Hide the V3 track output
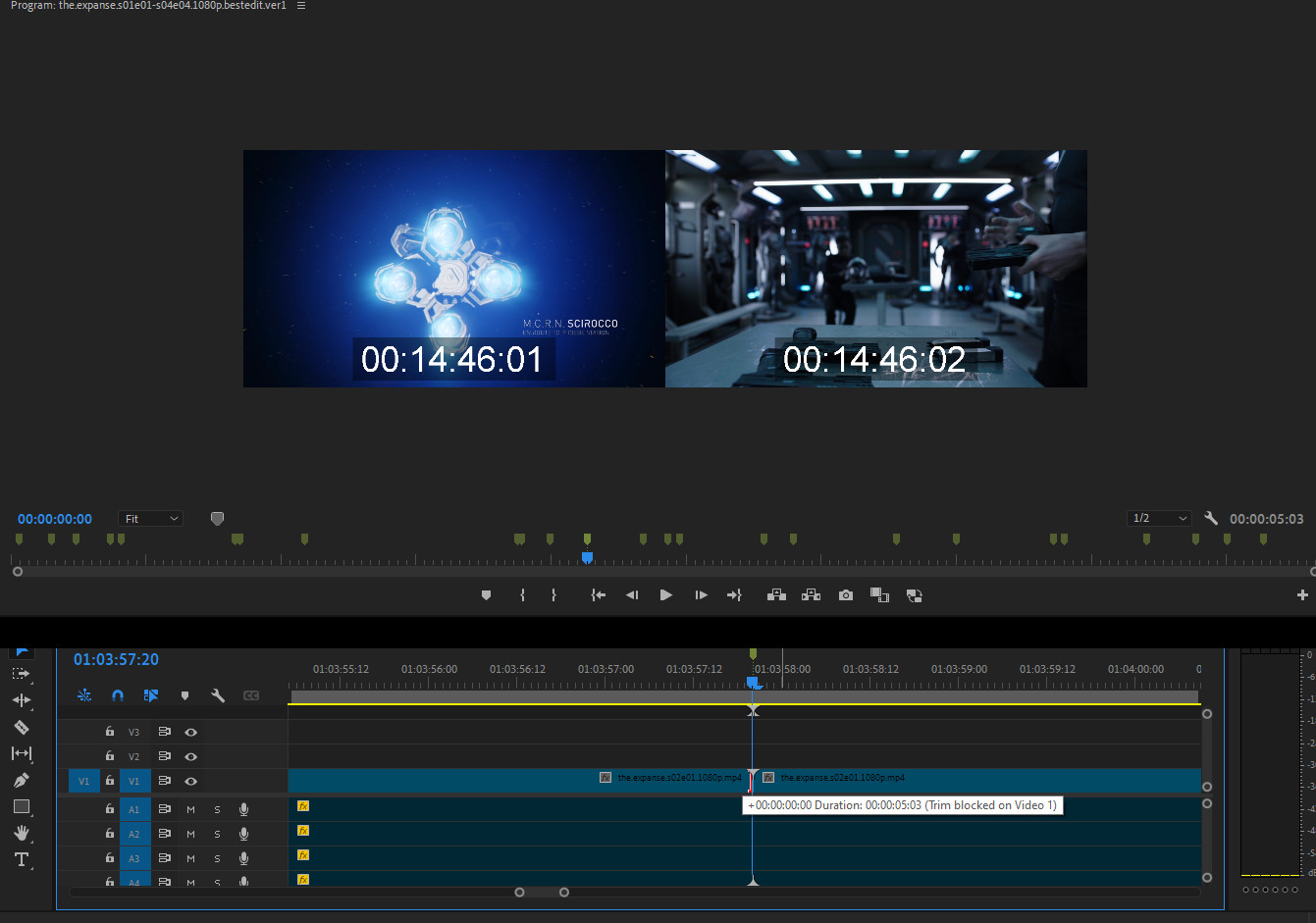 (190, 732)
